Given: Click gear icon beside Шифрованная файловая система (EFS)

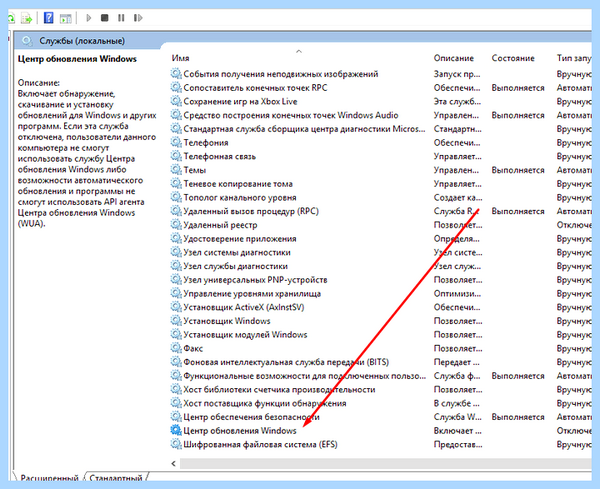Looking at the screenshot, I should tap(176, 444).
